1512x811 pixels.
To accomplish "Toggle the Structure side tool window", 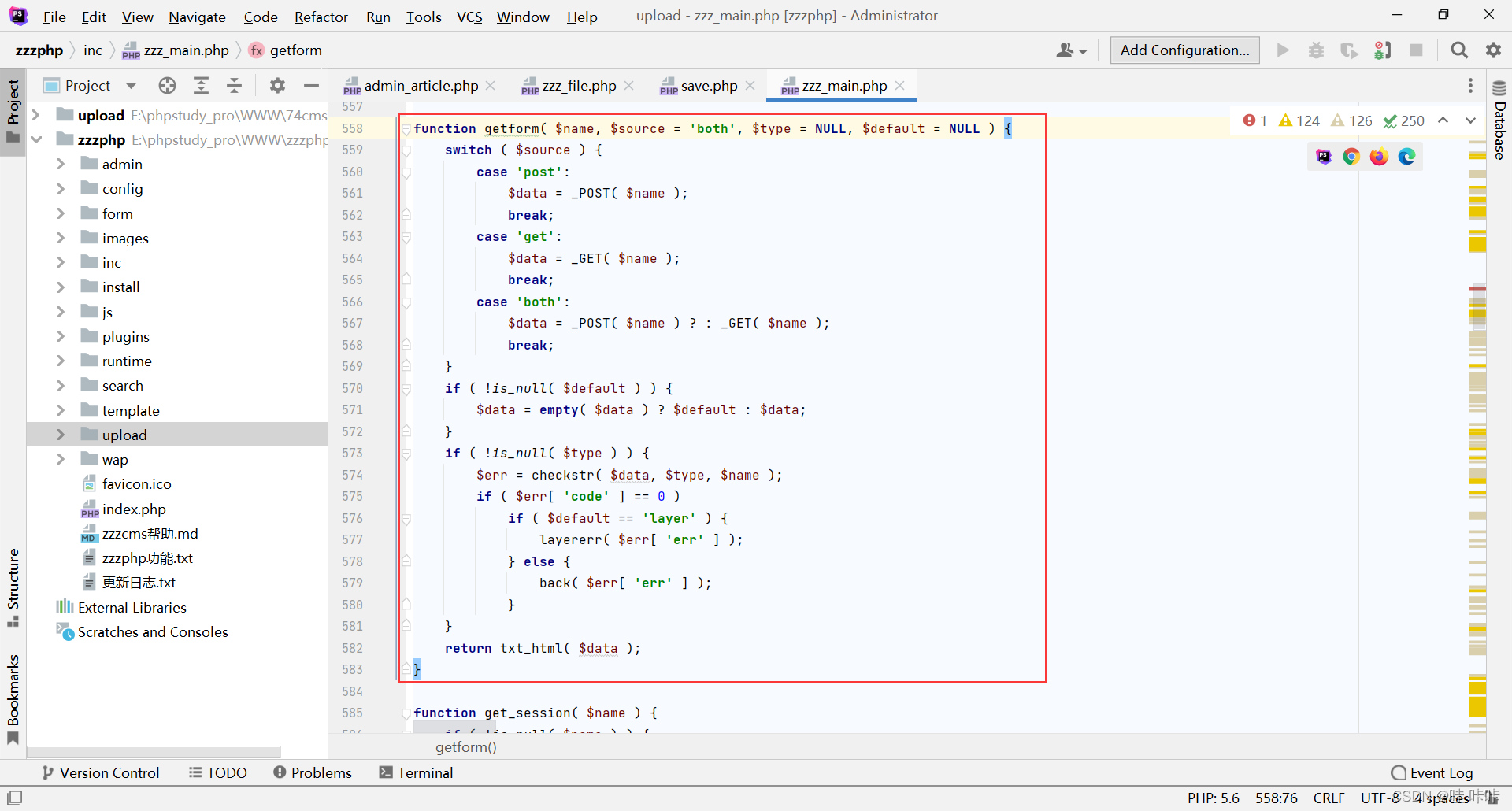I will point(13,588).
